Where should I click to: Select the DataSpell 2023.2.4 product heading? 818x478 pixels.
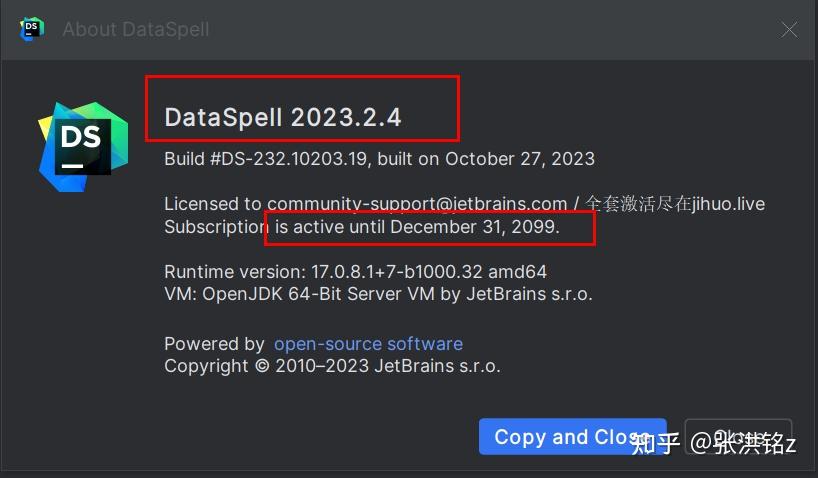pos(283,117)
